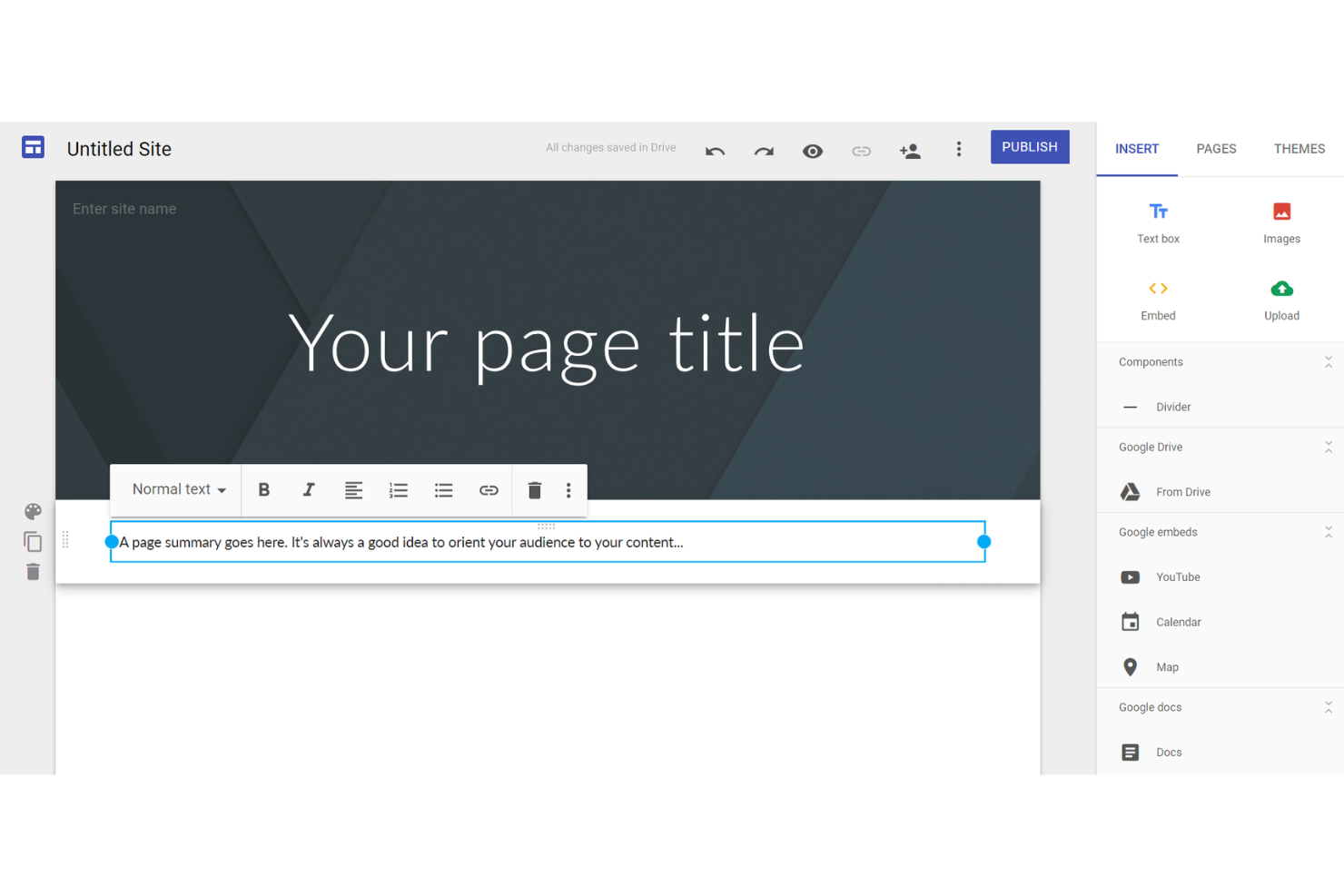Switch to the PAGES tab

1216,148
